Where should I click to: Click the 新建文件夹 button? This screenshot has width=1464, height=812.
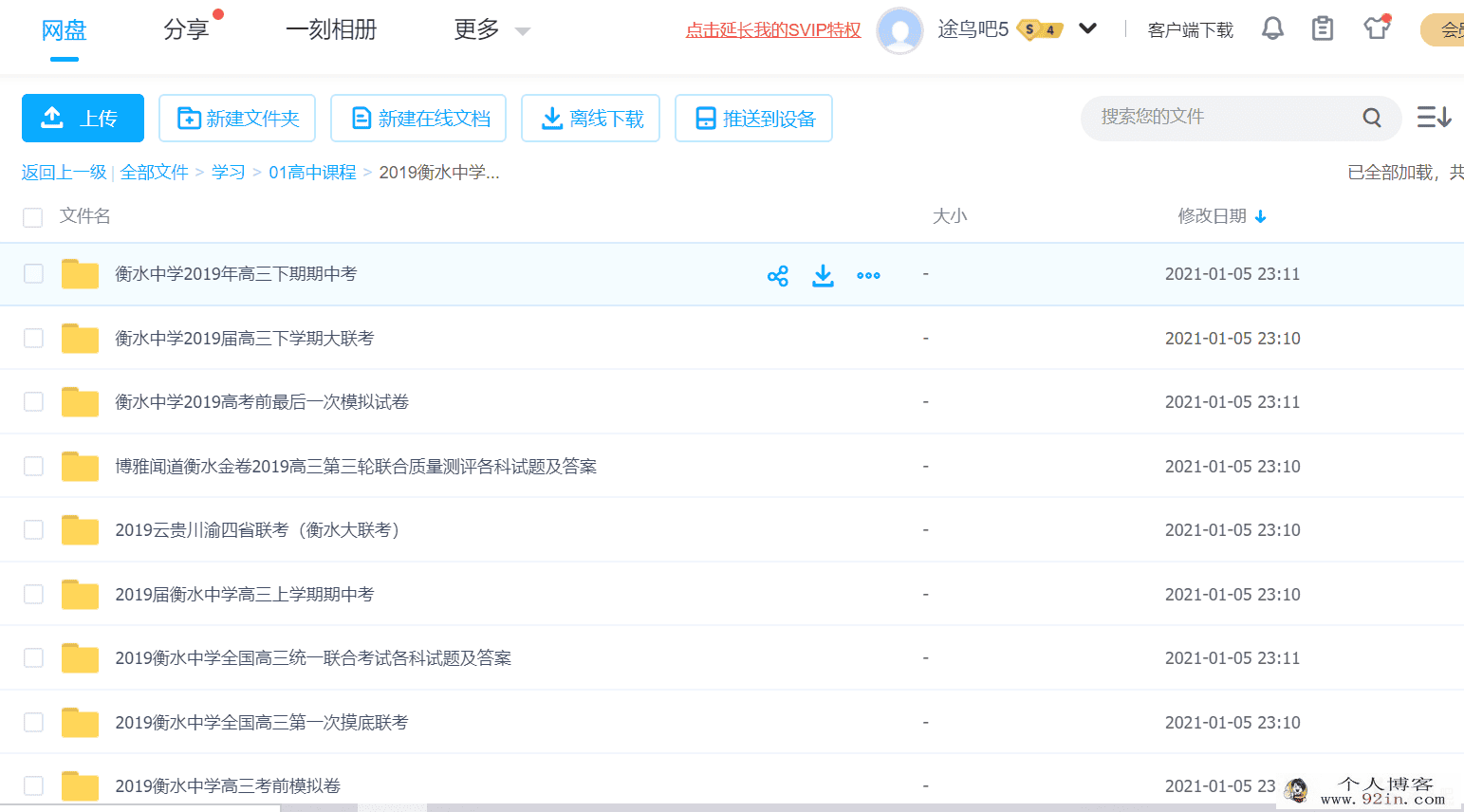pyautogui.click(x=237, y=118)
